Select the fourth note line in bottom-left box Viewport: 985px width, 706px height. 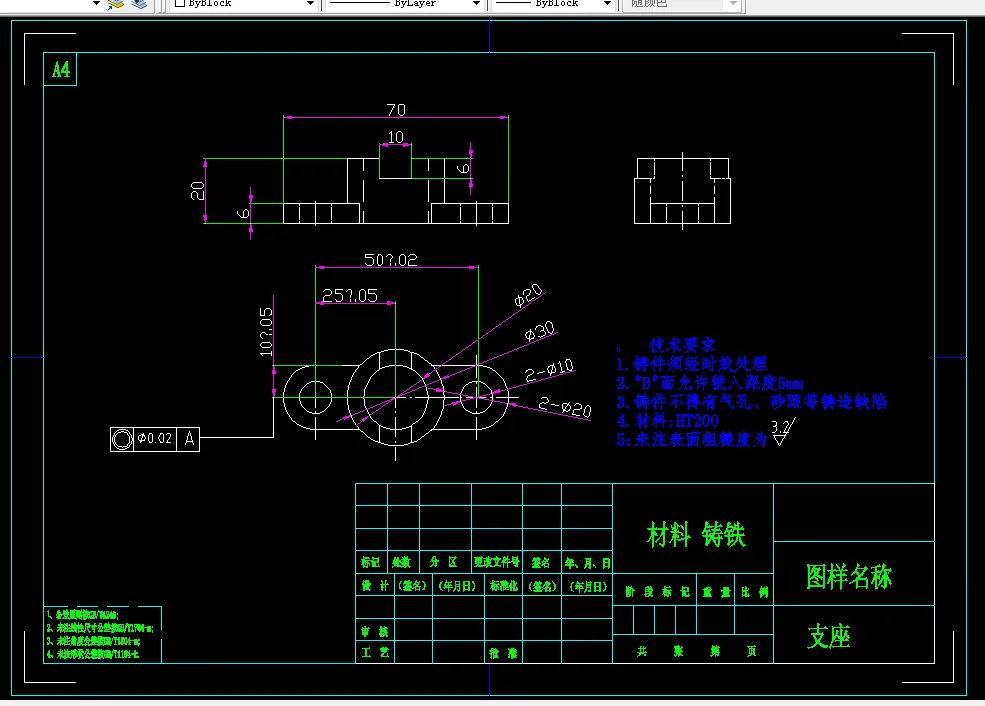tap(92, 654)
